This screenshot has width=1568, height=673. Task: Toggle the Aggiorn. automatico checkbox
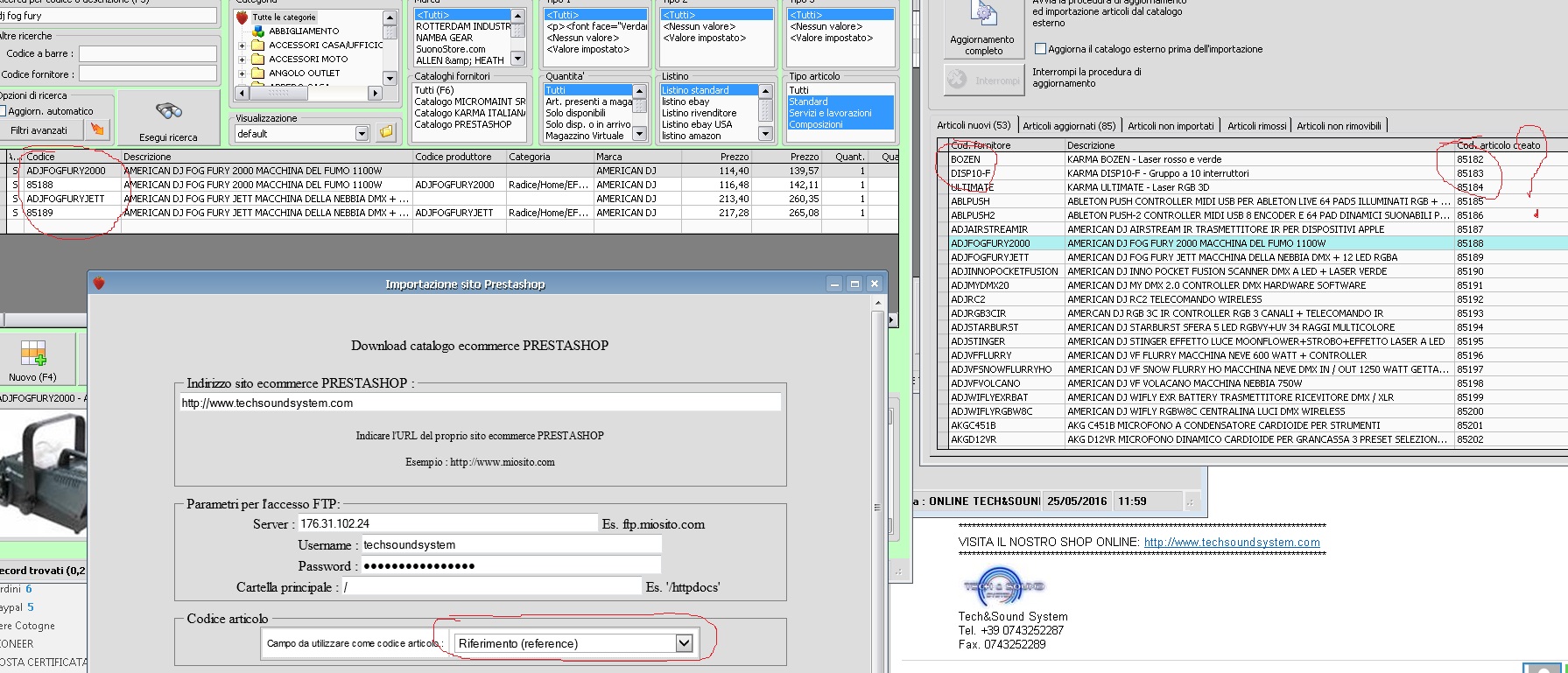coord(2,111)
